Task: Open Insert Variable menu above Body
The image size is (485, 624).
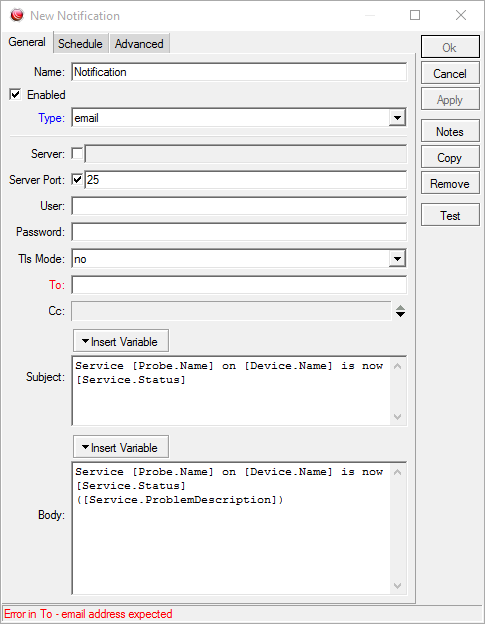Action: click(x=121, y=447)
